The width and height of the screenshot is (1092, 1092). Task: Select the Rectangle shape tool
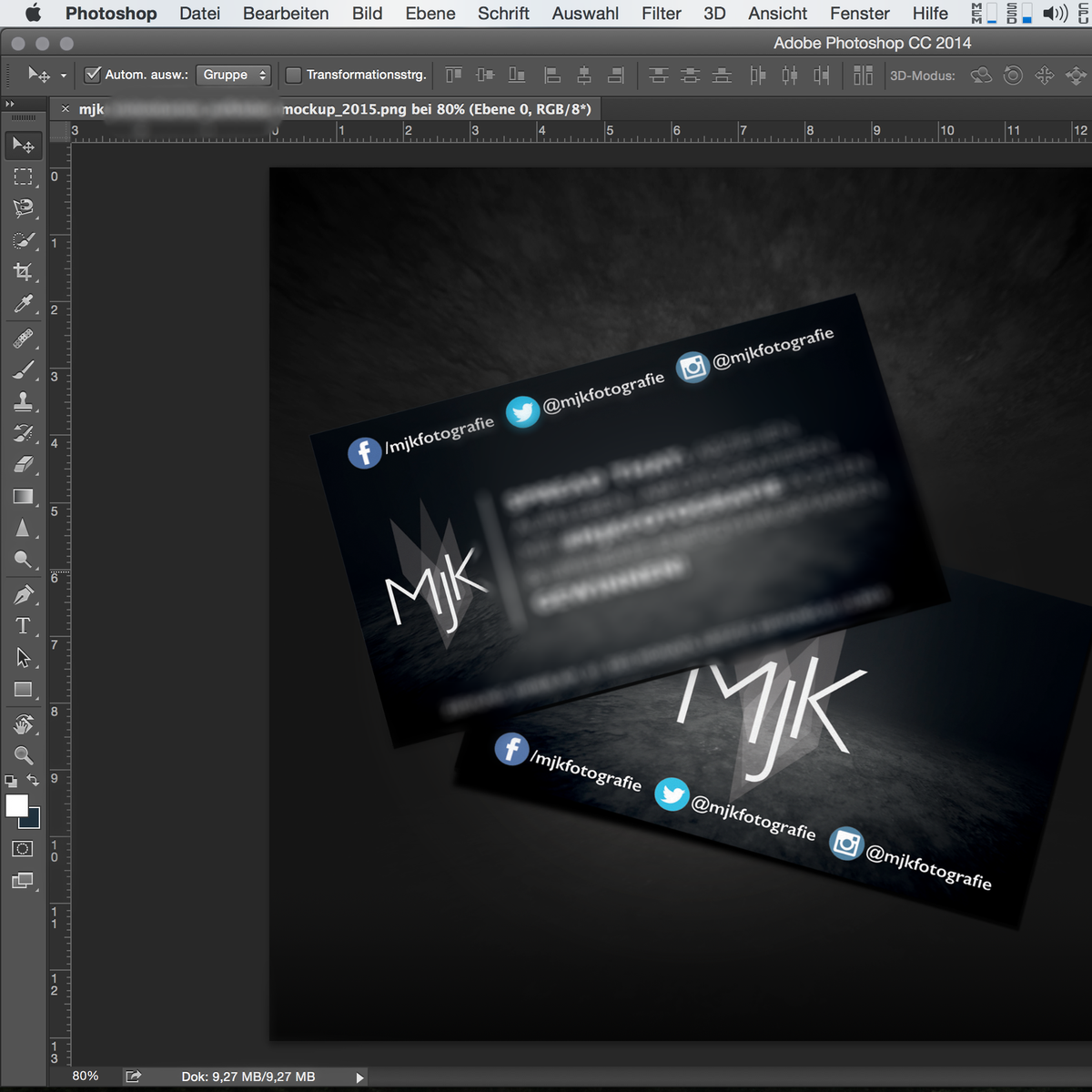tap(23, 690)
